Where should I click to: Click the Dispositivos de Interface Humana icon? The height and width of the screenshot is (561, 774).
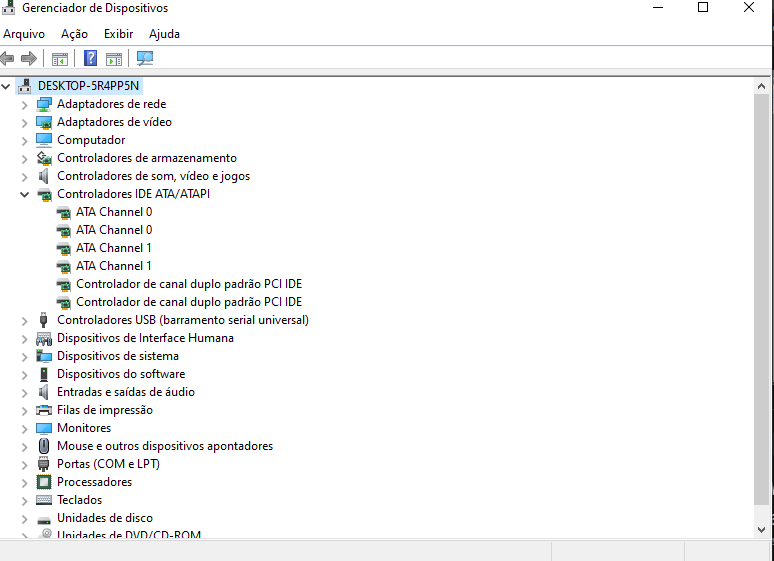coord(44,338)
